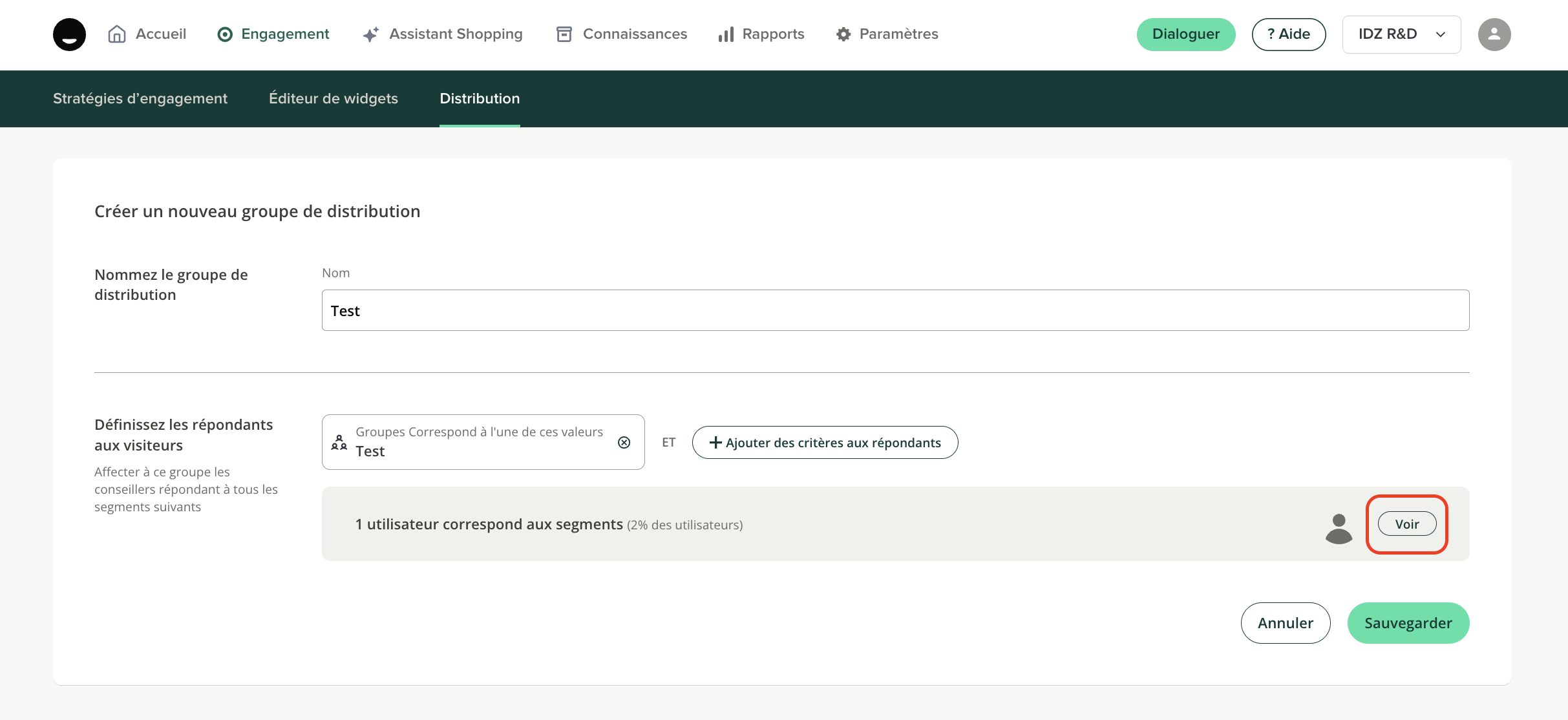This screenshot has height=720, width=1568.
Task: Select the Distribution tab
Action: click(x=480, y=98)
